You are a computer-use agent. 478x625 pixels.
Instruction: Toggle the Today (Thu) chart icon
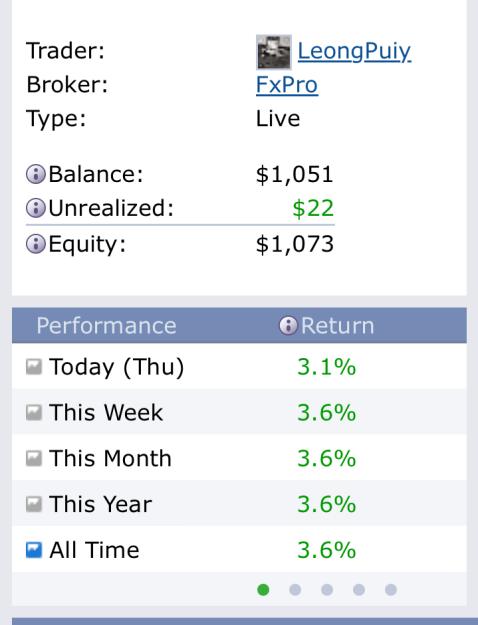coord(34,367)
